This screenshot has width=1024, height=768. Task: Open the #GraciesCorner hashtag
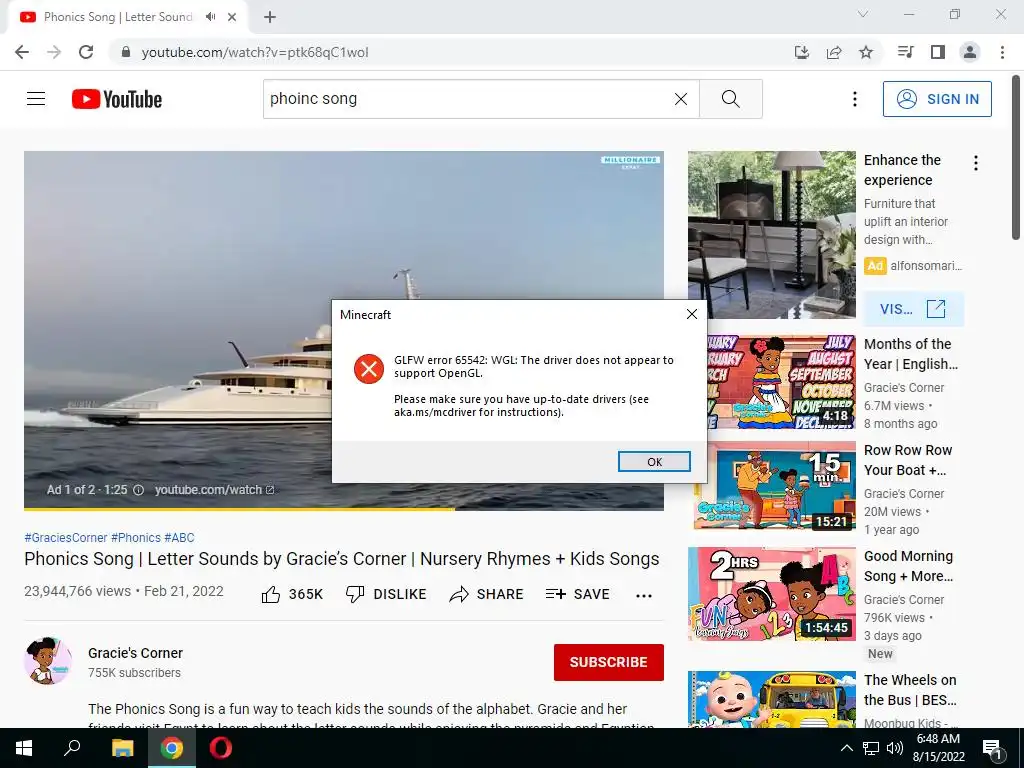[x=65, y=537]
